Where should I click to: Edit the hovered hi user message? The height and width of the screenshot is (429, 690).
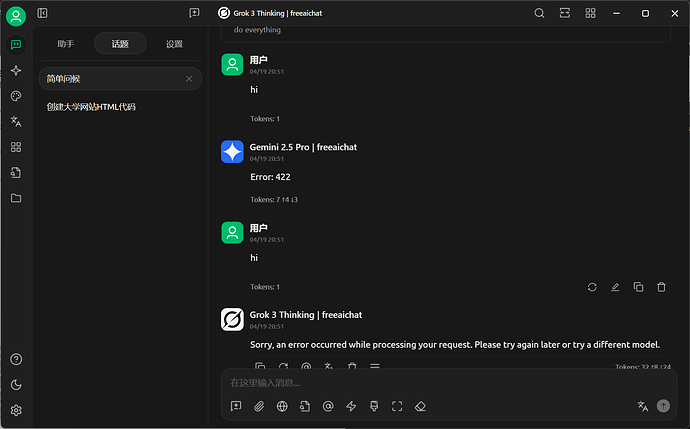pyautogui.click(x=615, y=287)
